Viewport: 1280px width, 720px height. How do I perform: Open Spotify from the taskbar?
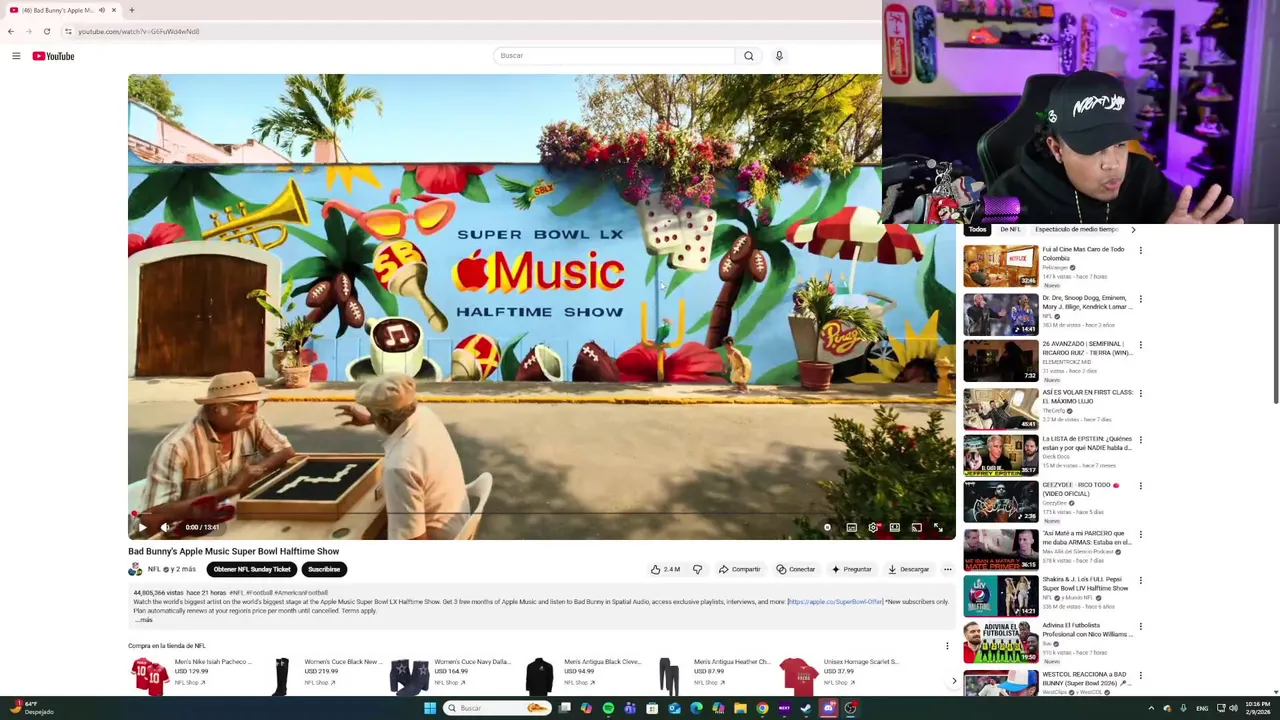coord(608,708)
